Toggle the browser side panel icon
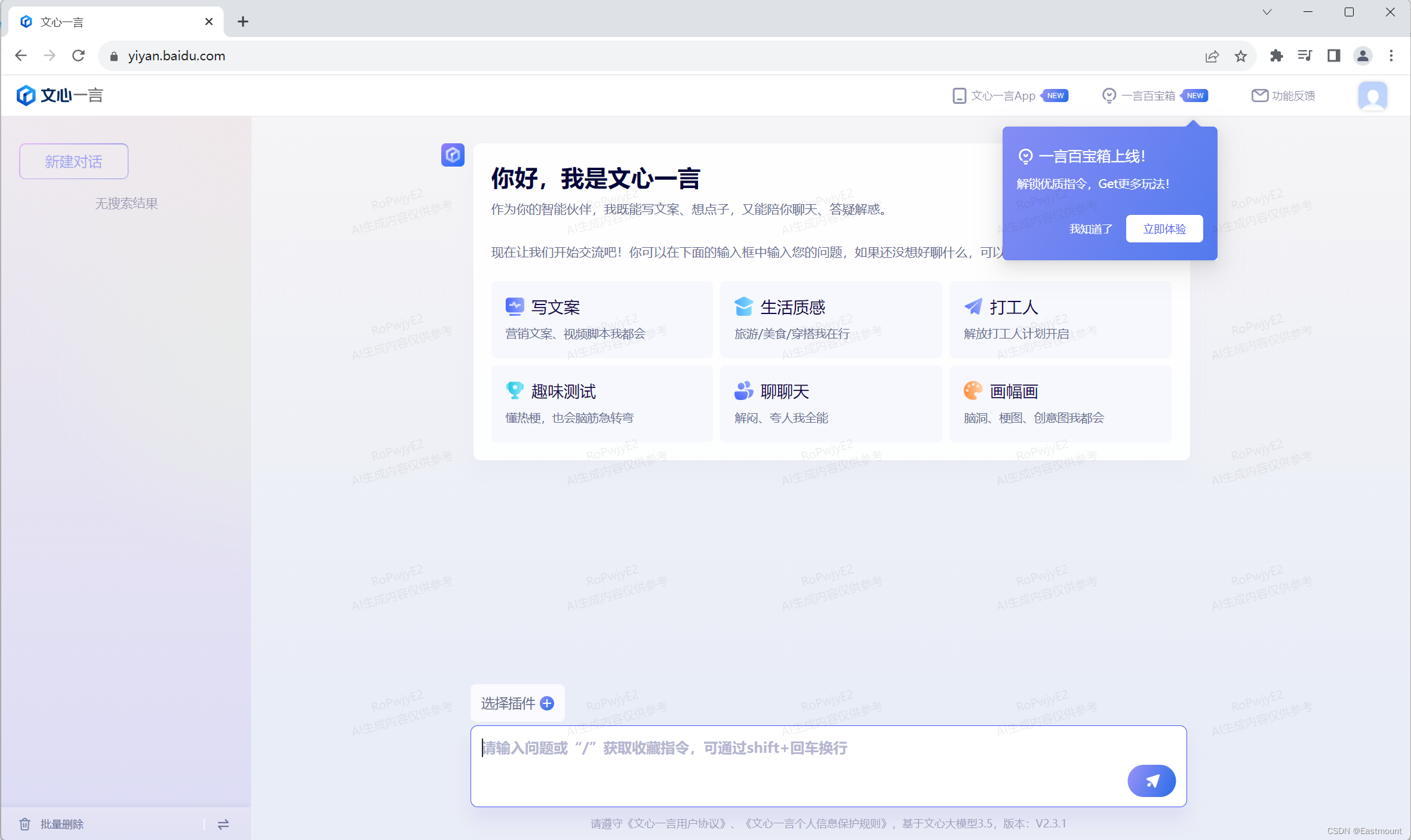The width and height of the screenshot is (1411, 840). [1333, 56]
